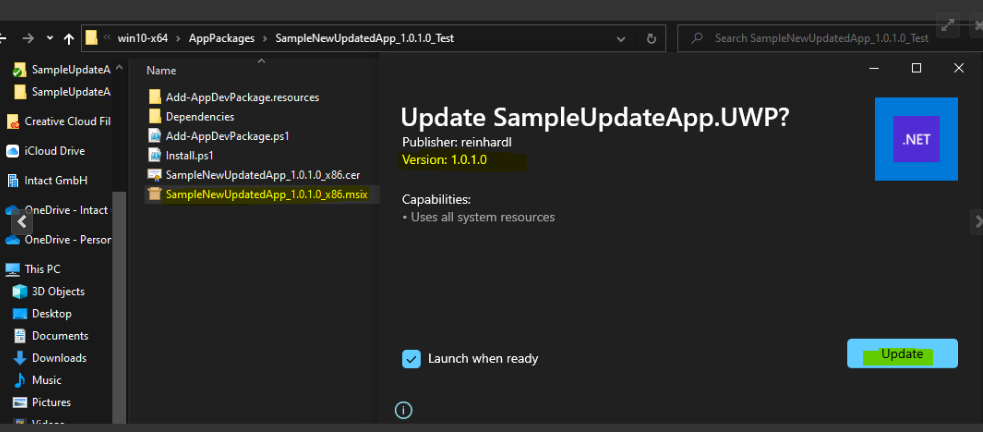Click Install.ps1 PowerShell file icon
The height and width of the screenshot is (432, 983).
click(155, 155)
